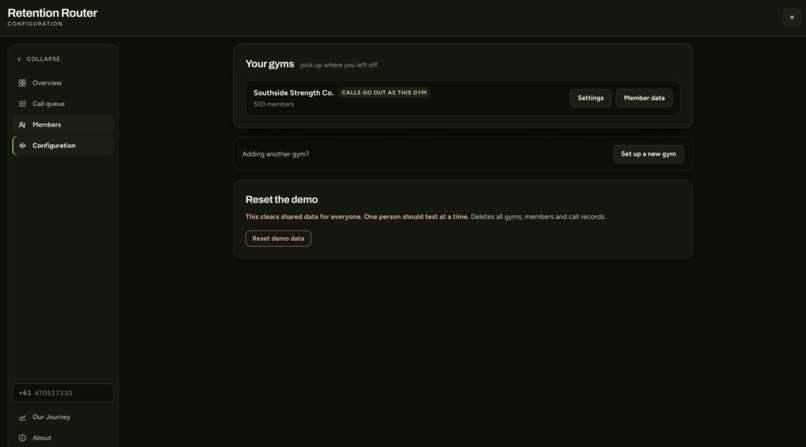Open Settings for Southside Strength Co.
This screenshot has width=806, height=447.
click(590, 98)
